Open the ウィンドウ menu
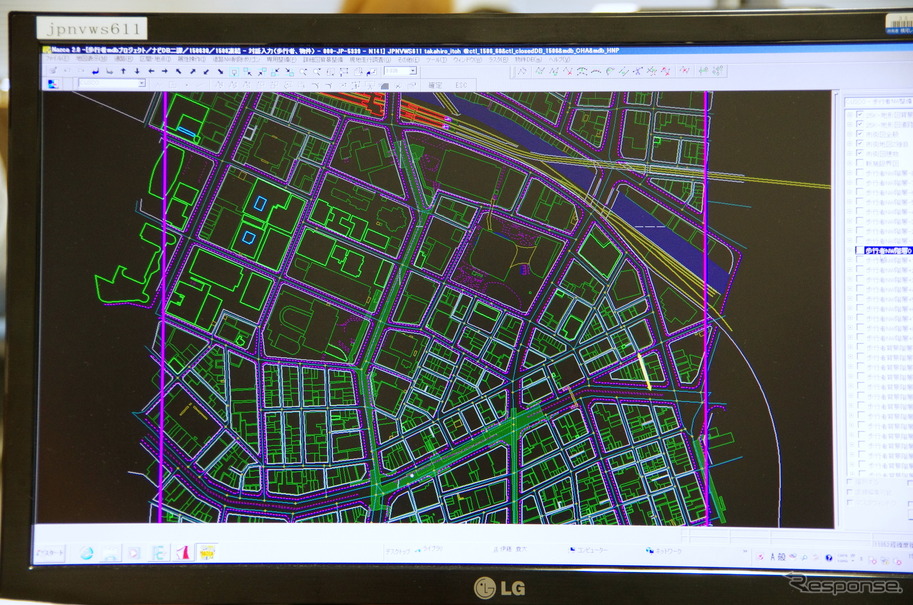913x605 pixels. click(466, 59)
